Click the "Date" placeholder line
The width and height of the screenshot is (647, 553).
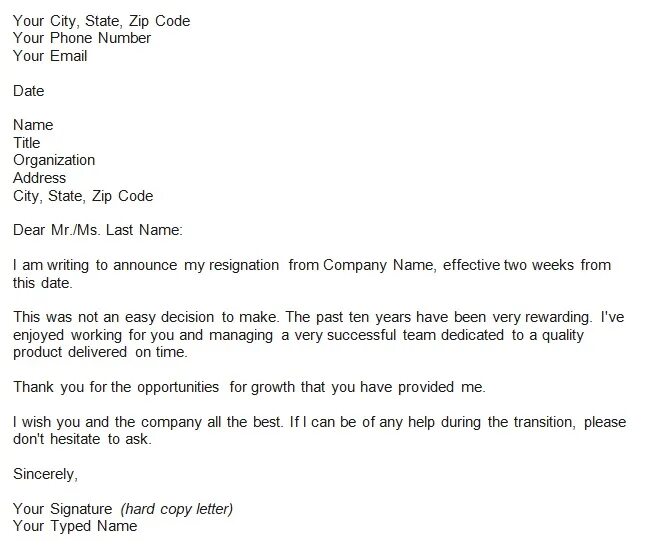pos(29,91)
